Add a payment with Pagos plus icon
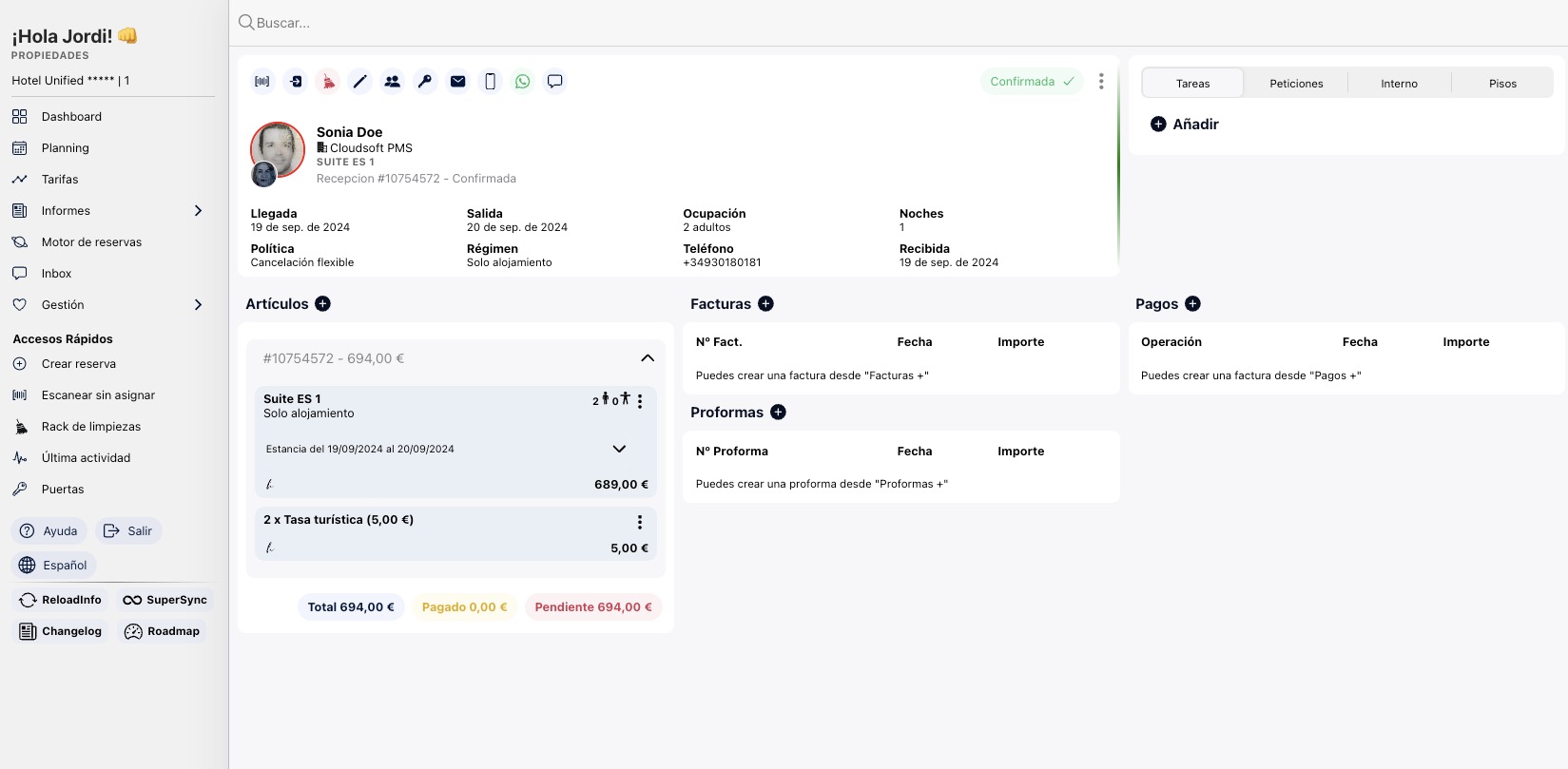 click(x=1192, y=304)
